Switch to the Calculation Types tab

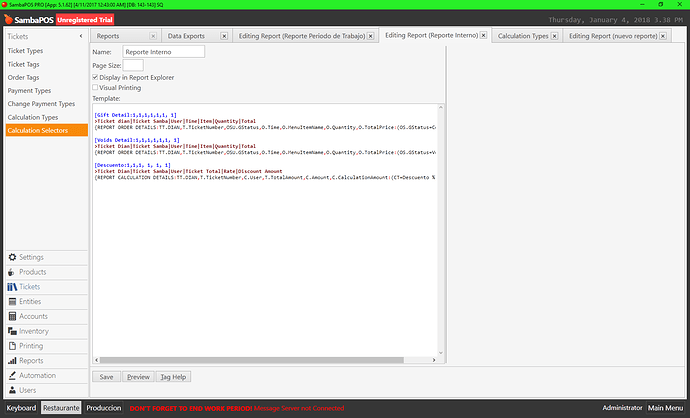click(523, 36)
